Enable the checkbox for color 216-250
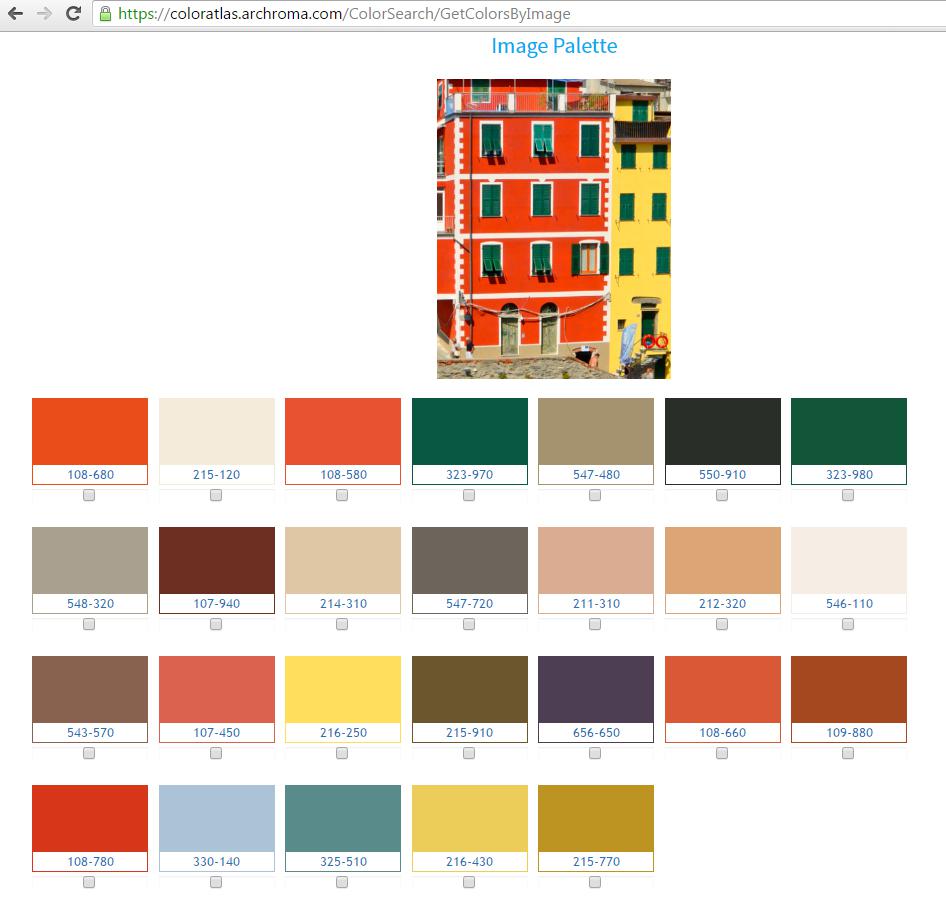 (x=342, y=753)
